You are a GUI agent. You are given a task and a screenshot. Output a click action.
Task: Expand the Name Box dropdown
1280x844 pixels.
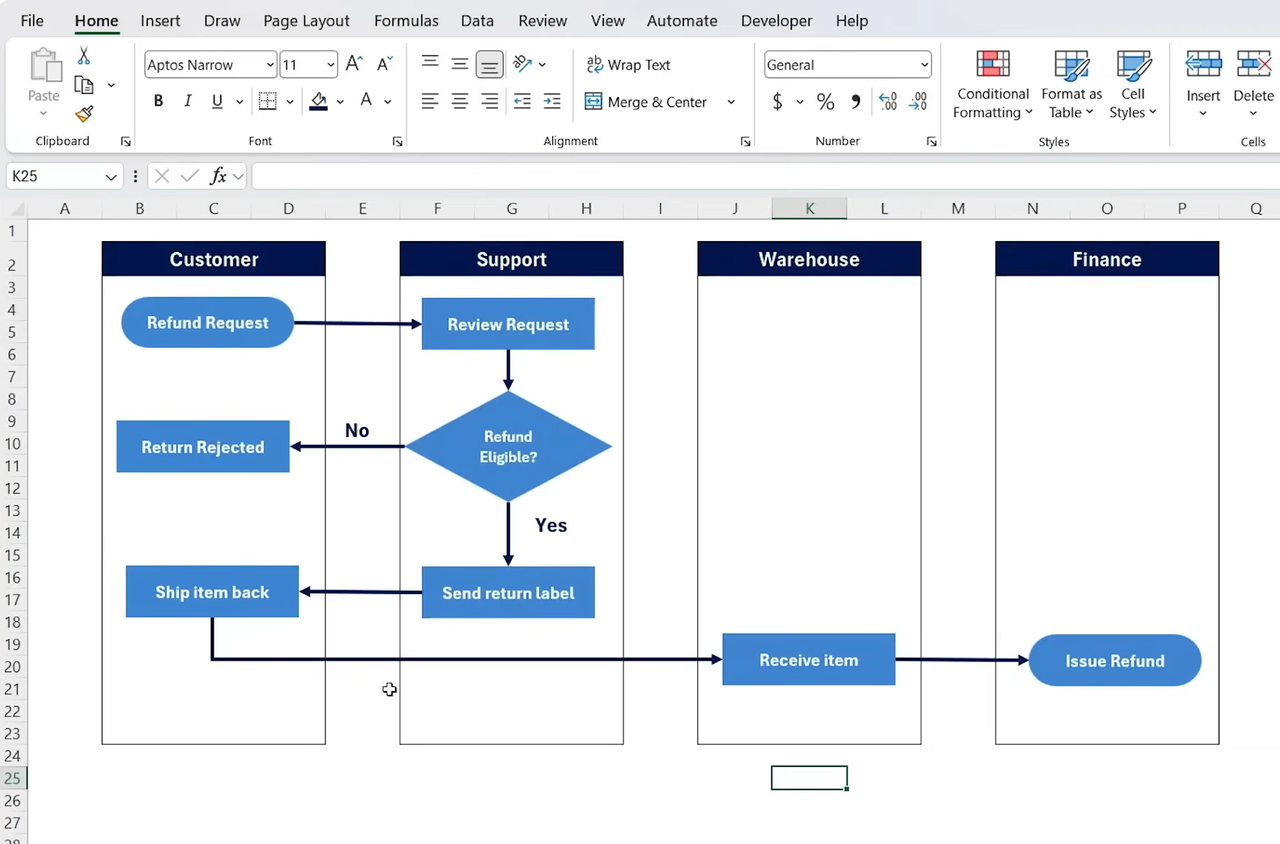point(111,177)
